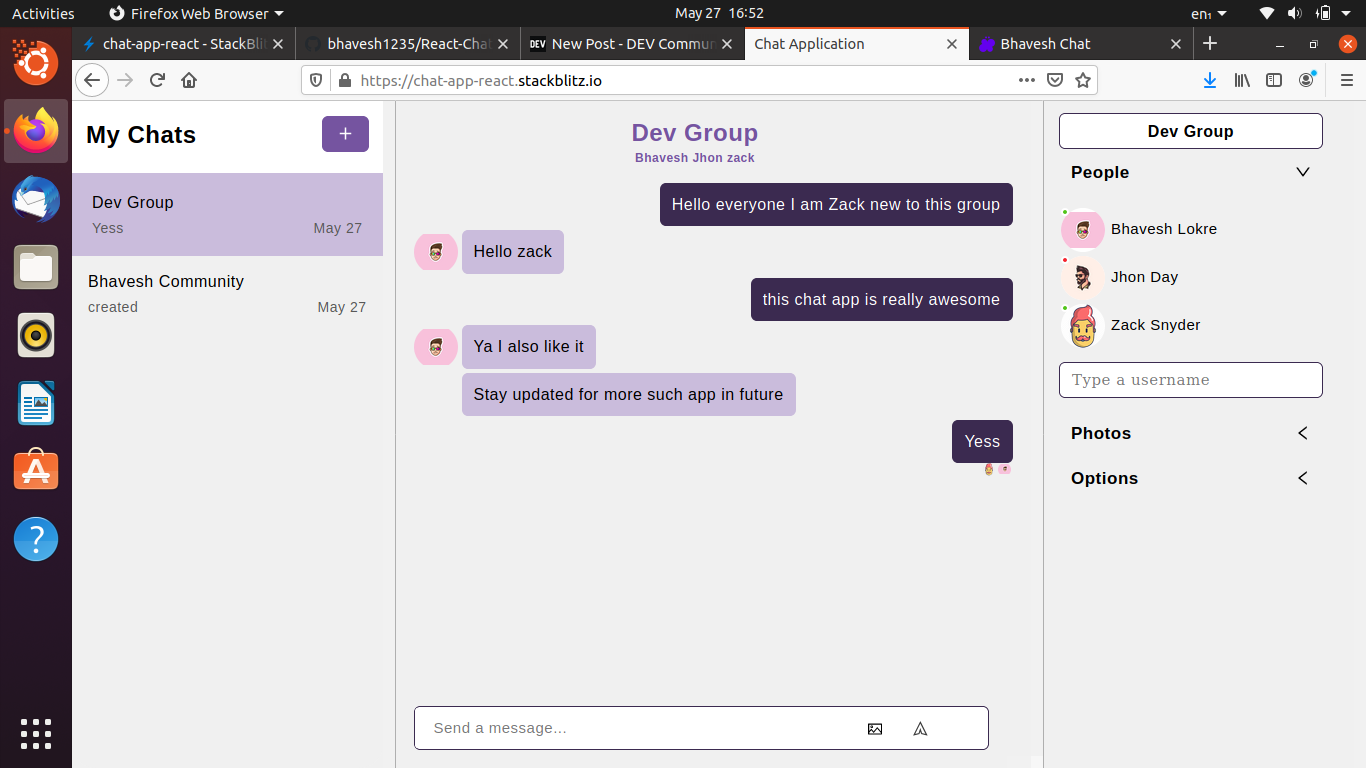Click the Dev Group title field
Viewport: 1366px width, 768px height.
(1190, 131)
